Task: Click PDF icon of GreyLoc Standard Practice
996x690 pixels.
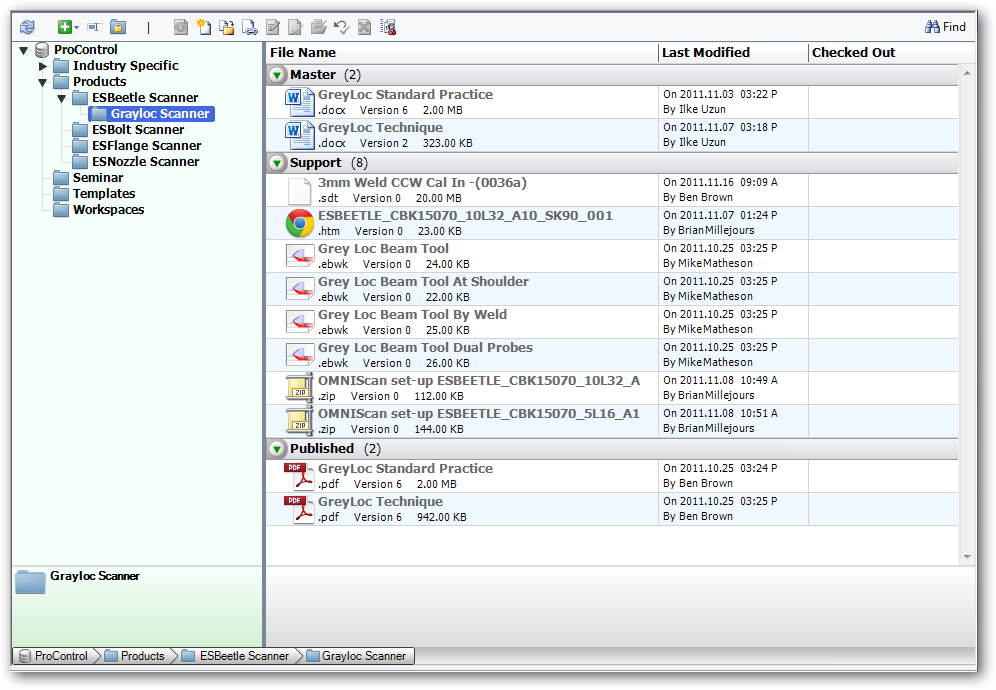Action: tap(299, 477)
